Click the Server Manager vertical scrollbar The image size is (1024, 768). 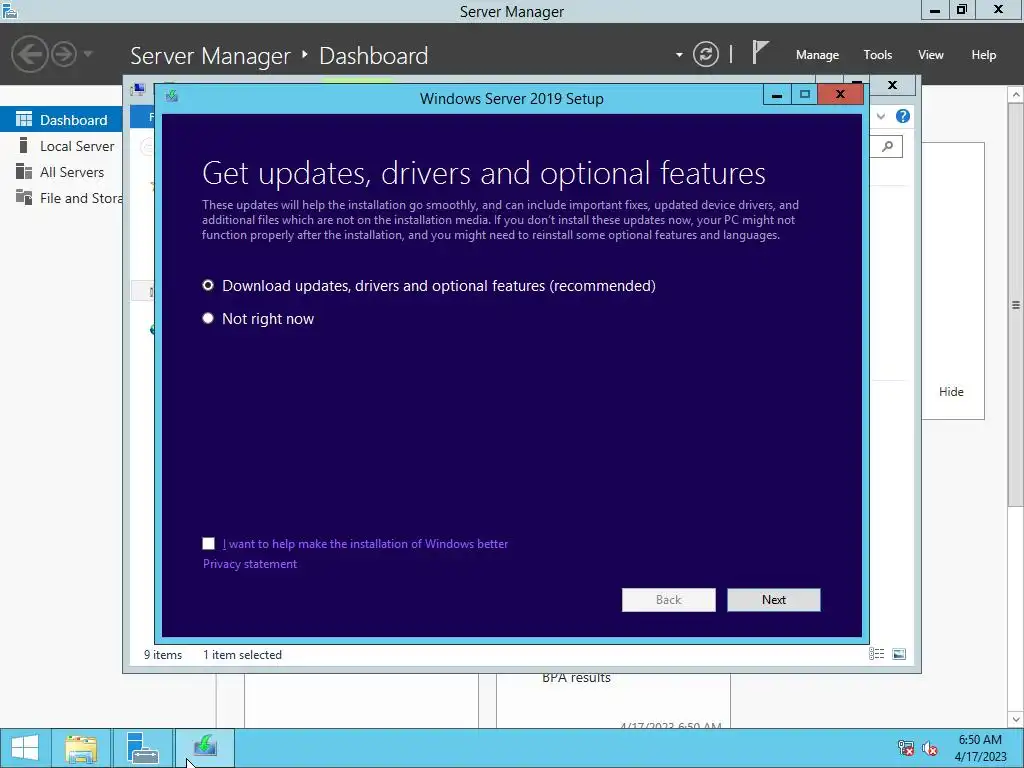point(1016,304)
